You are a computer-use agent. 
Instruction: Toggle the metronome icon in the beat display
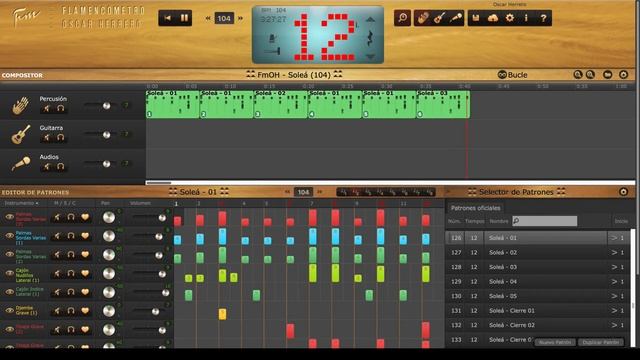(273, 39)
